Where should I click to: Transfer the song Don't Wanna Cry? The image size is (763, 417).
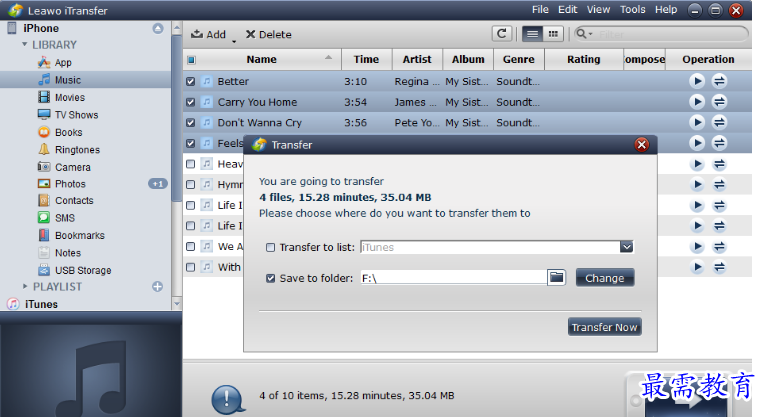pos(719,122)
